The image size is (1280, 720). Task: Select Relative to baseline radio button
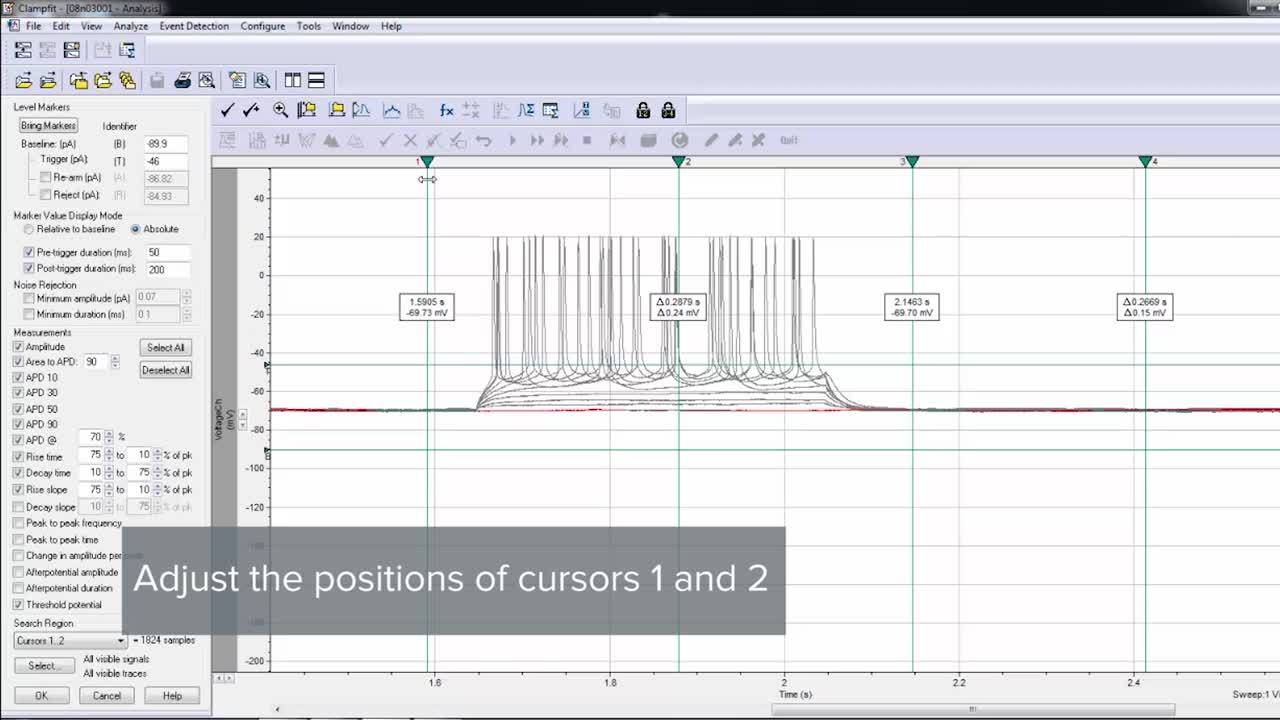click(29, 229)
